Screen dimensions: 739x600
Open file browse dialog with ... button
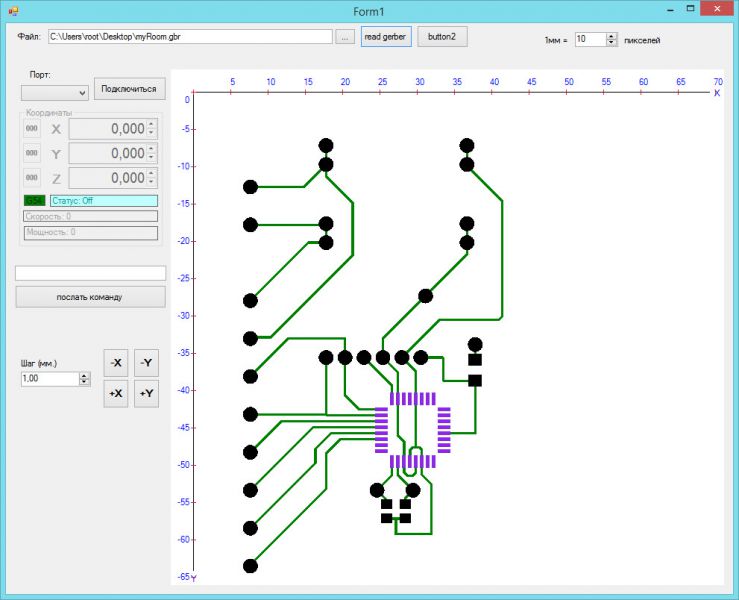click(345, 37)
